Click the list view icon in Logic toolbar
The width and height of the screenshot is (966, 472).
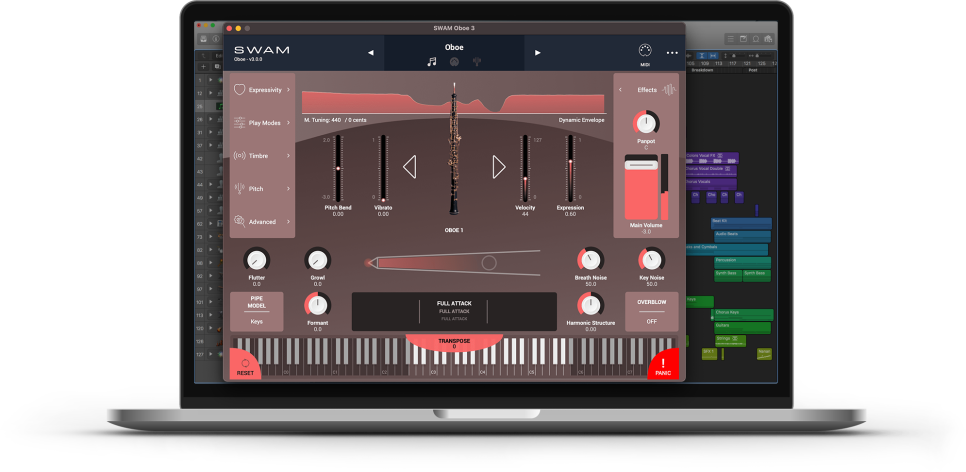(731, 39)
